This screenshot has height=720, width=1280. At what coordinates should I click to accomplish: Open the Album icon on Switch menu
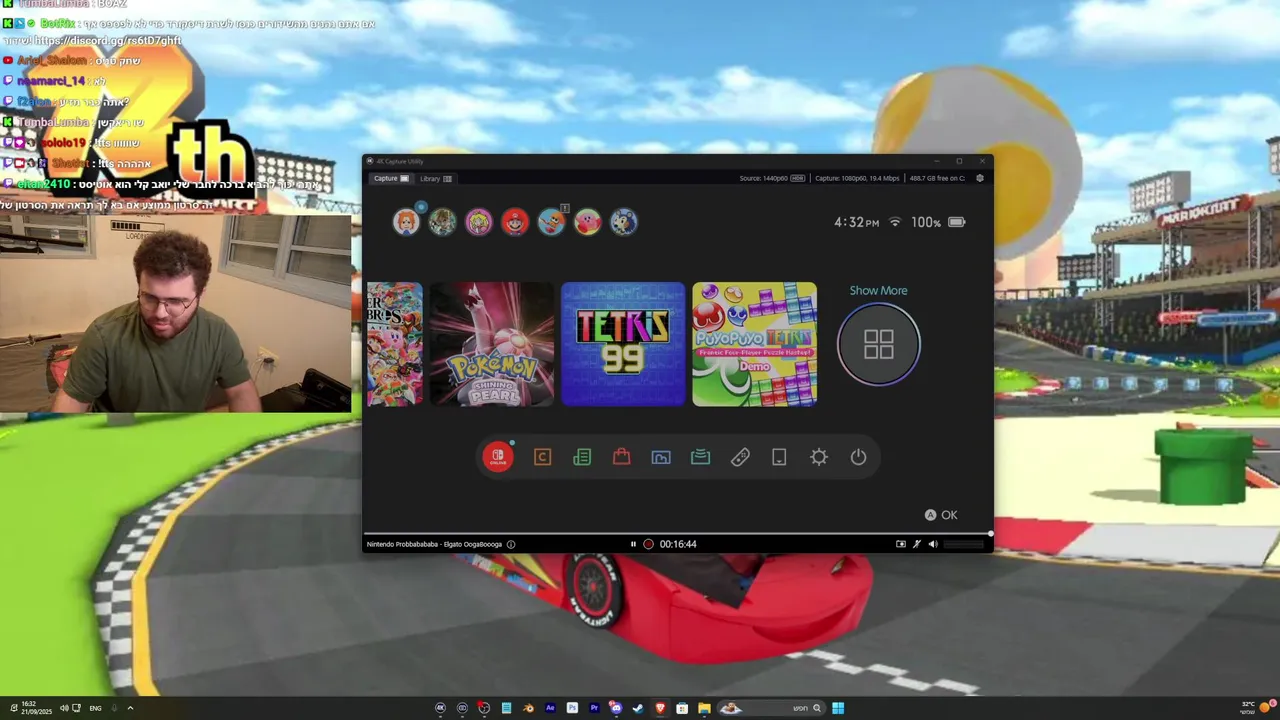click(x=661, y=457)
